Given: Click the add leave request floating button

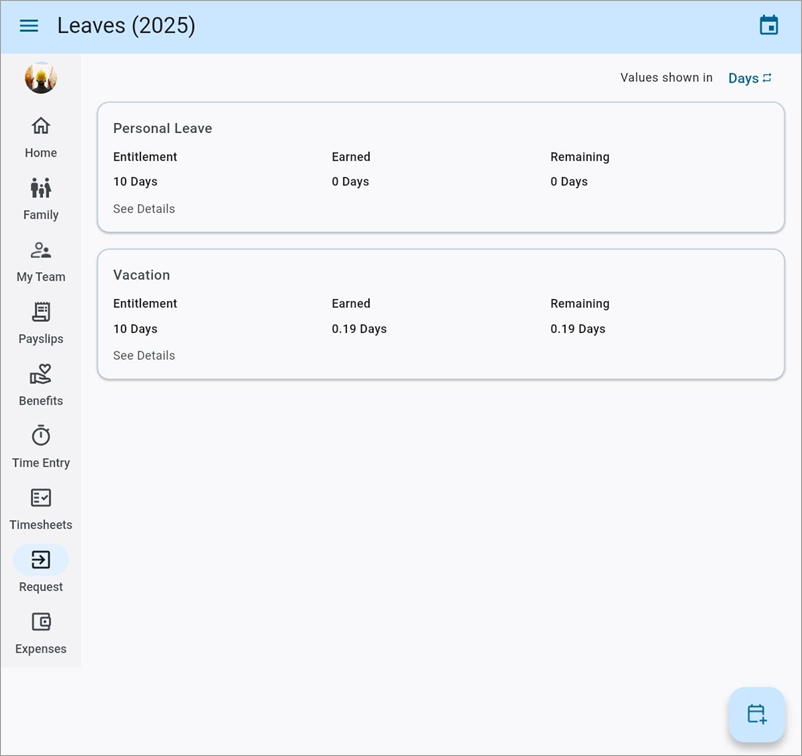Looking at the screenshot, I should click(x=757, y=714).
